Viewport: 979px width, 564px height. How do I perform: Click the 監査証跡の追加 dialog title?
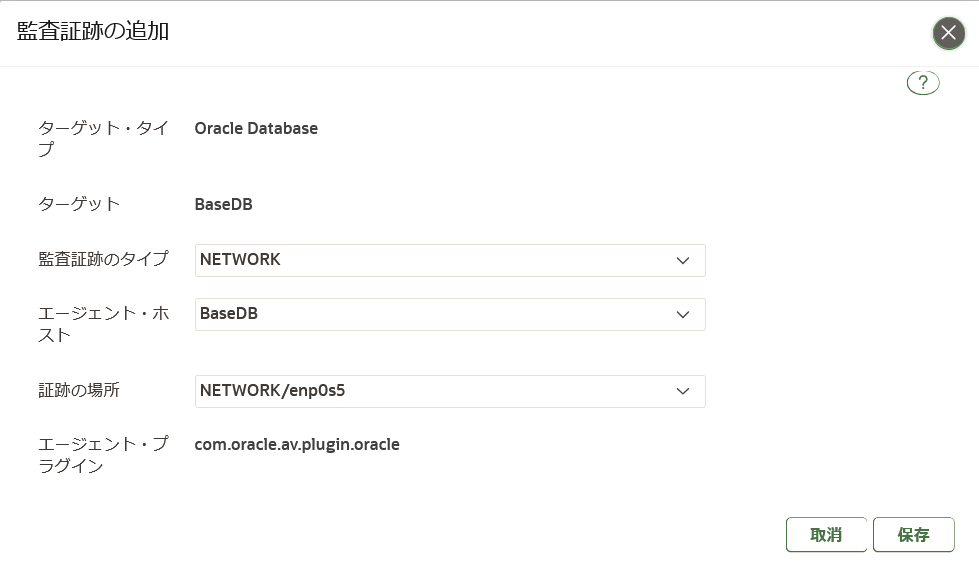(x=93, y=31)
